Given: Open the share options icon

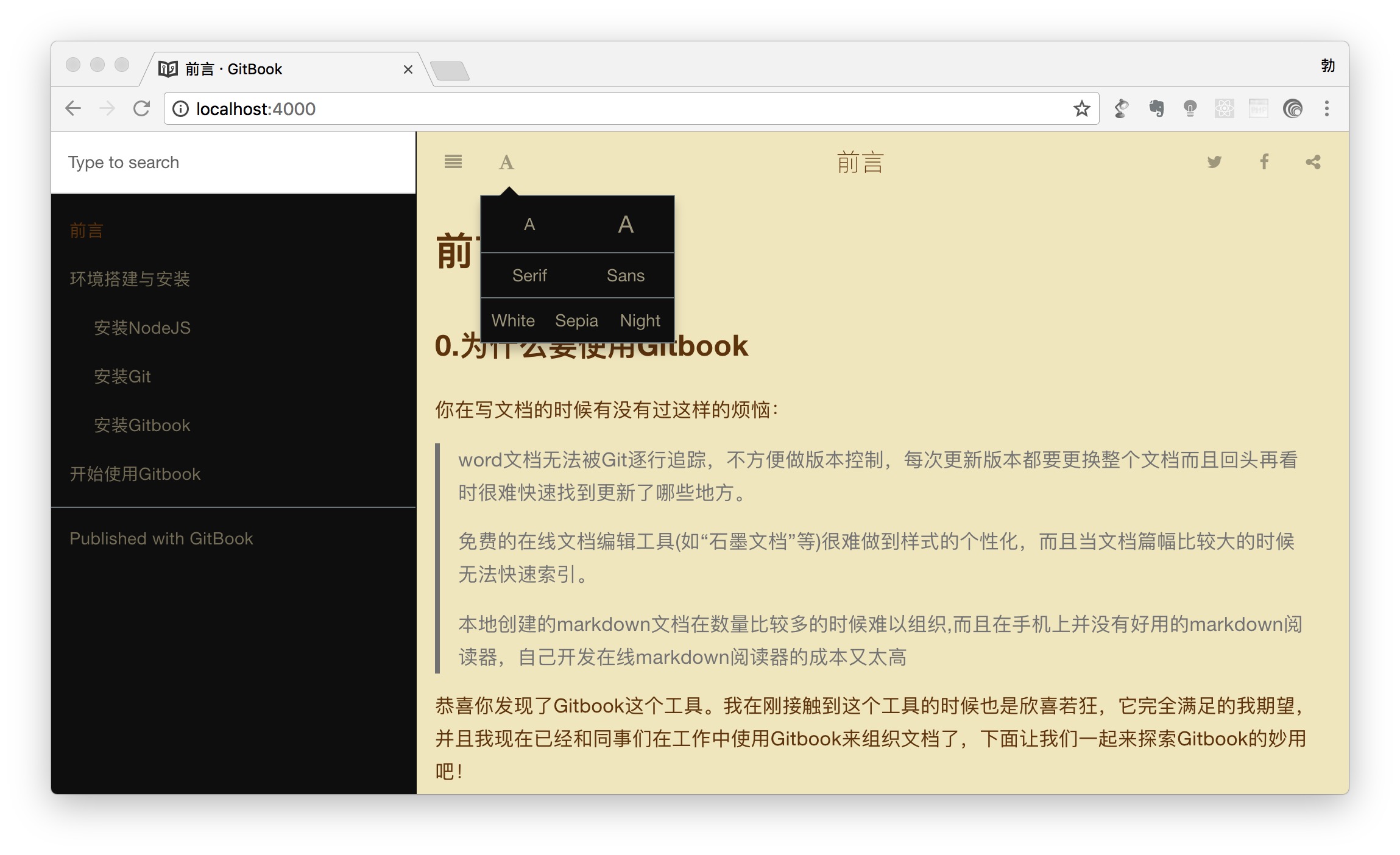Looking at the screenshot, I should point(1313,162).
